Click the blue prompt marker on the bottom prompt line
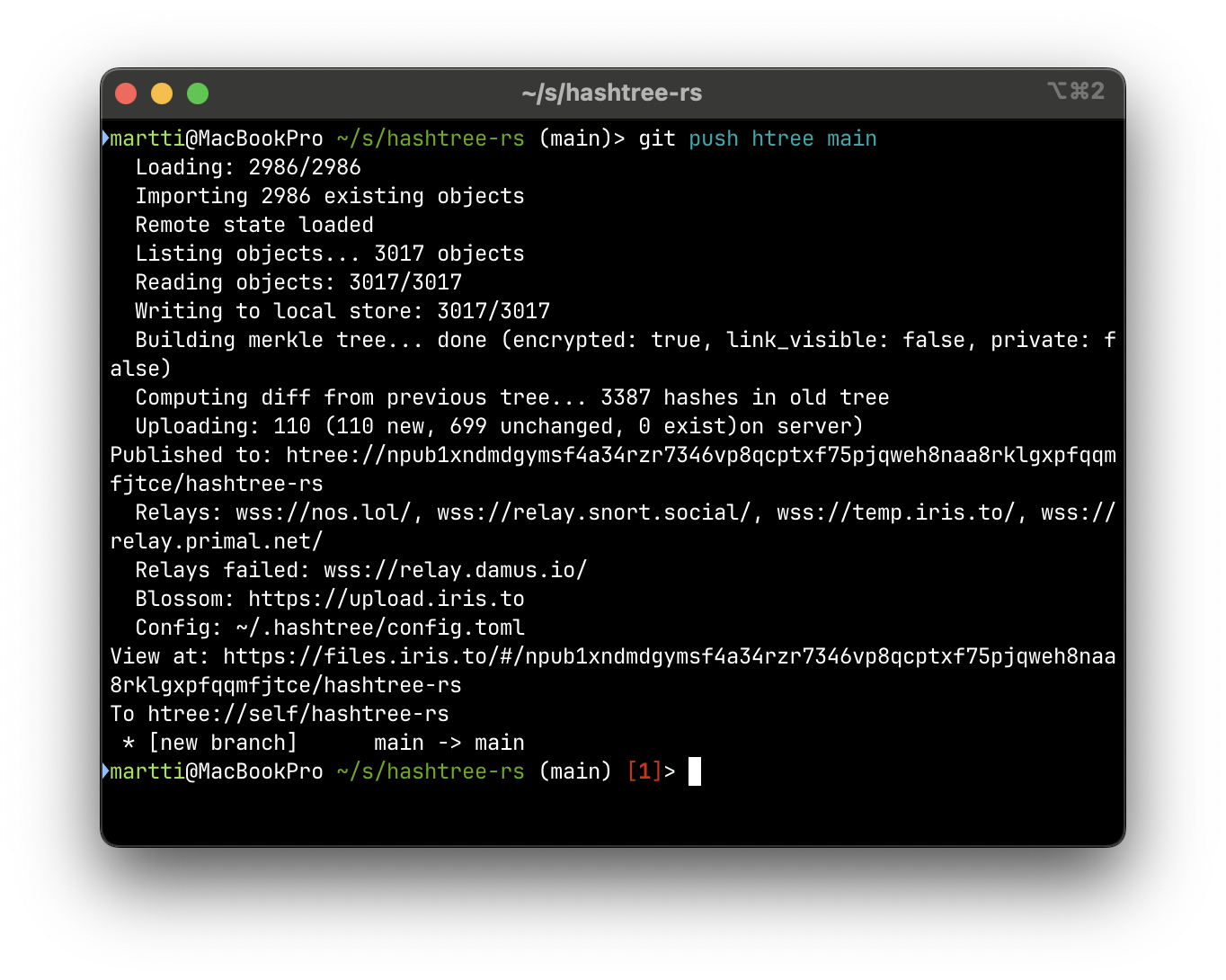Viewport: 1226px width, 980px height. click(105, 771)
